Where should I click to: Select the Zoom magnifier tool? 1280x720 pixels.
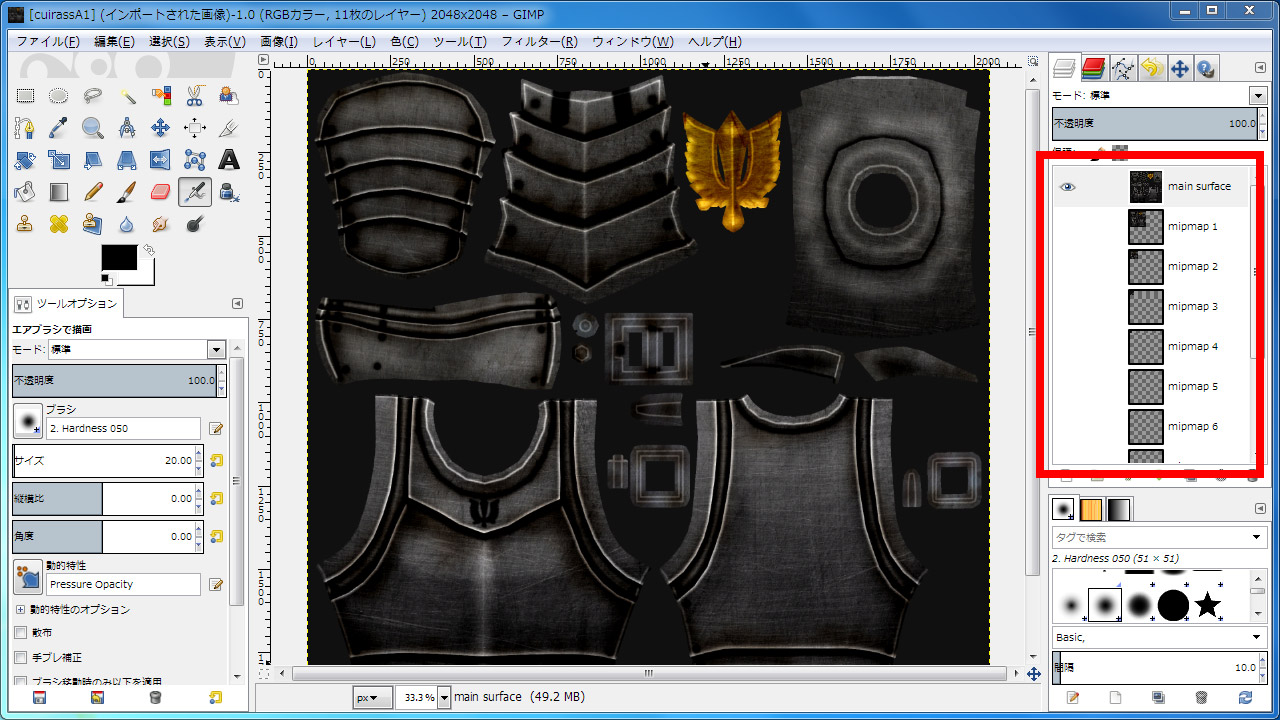point(93,128)
